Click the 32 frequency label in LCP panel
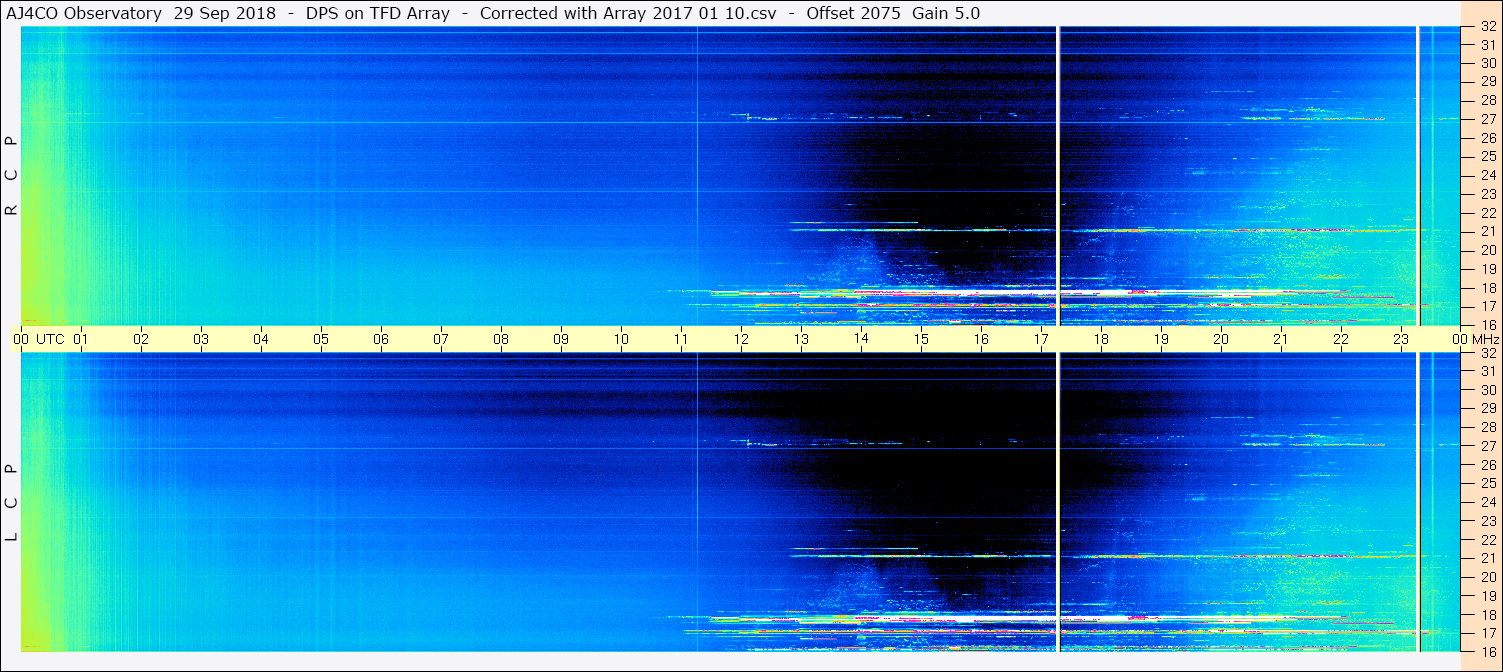 (1487, 353)
